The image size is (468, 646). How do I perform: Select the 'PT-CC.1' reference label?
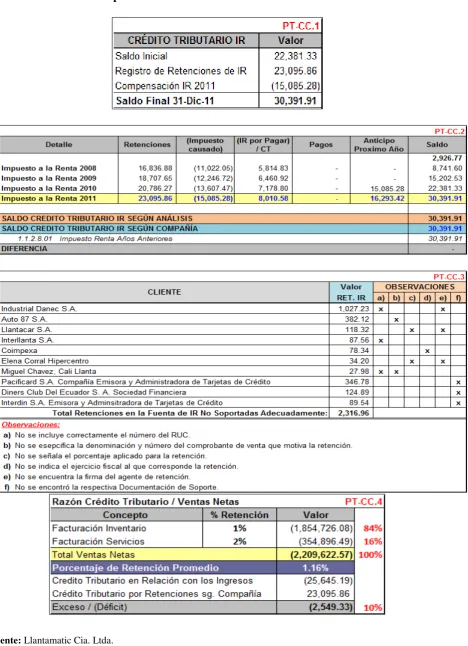point(301,26)
